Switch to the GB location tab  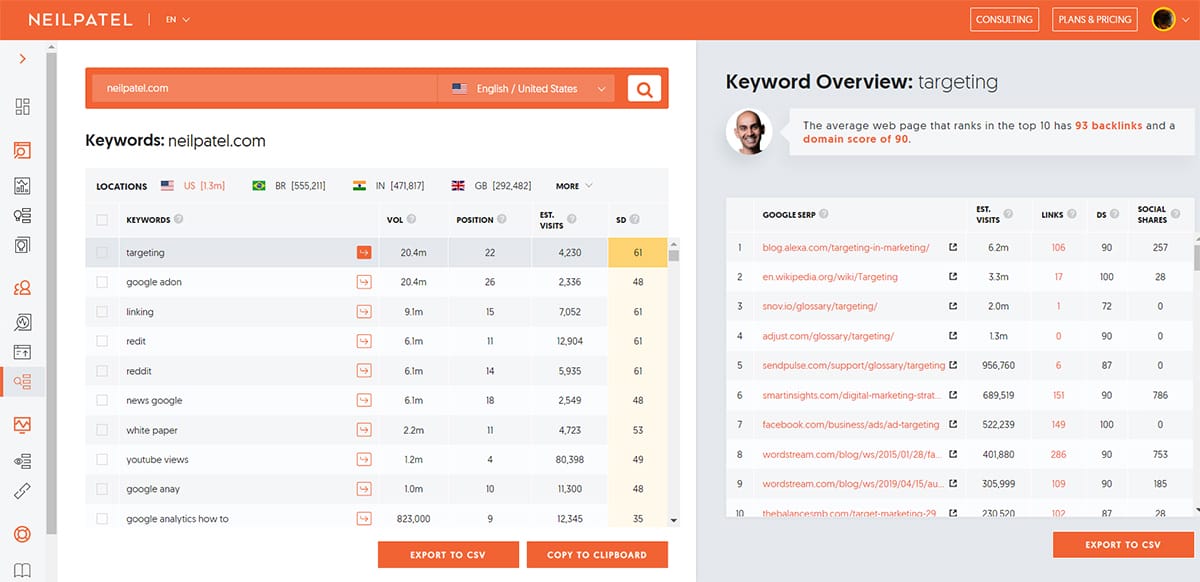(491, 186)
